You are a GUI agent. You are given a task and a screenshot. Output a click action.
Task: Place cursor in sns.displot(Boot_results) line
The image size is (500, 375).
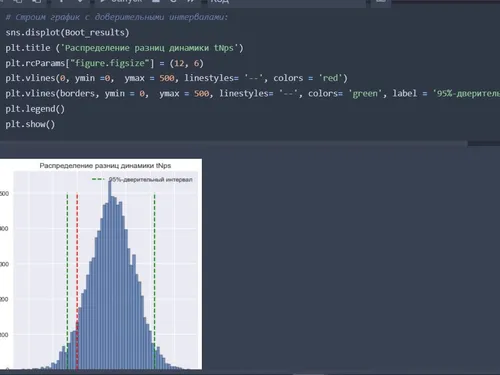67,32
